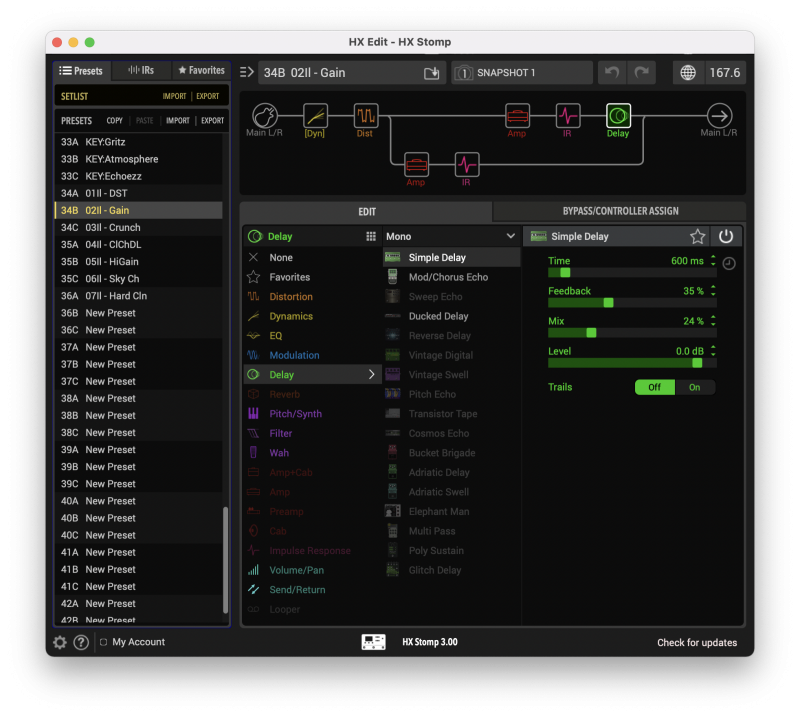The width and height of the screenshot is (800, 717).
Task: Click the save preset icon
Action: point(432,73)
